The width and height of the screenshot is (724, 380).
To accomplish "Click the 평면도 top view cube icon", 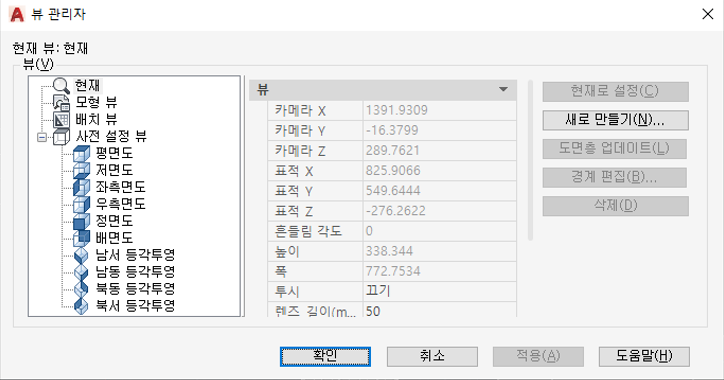I will coord(81,153).
